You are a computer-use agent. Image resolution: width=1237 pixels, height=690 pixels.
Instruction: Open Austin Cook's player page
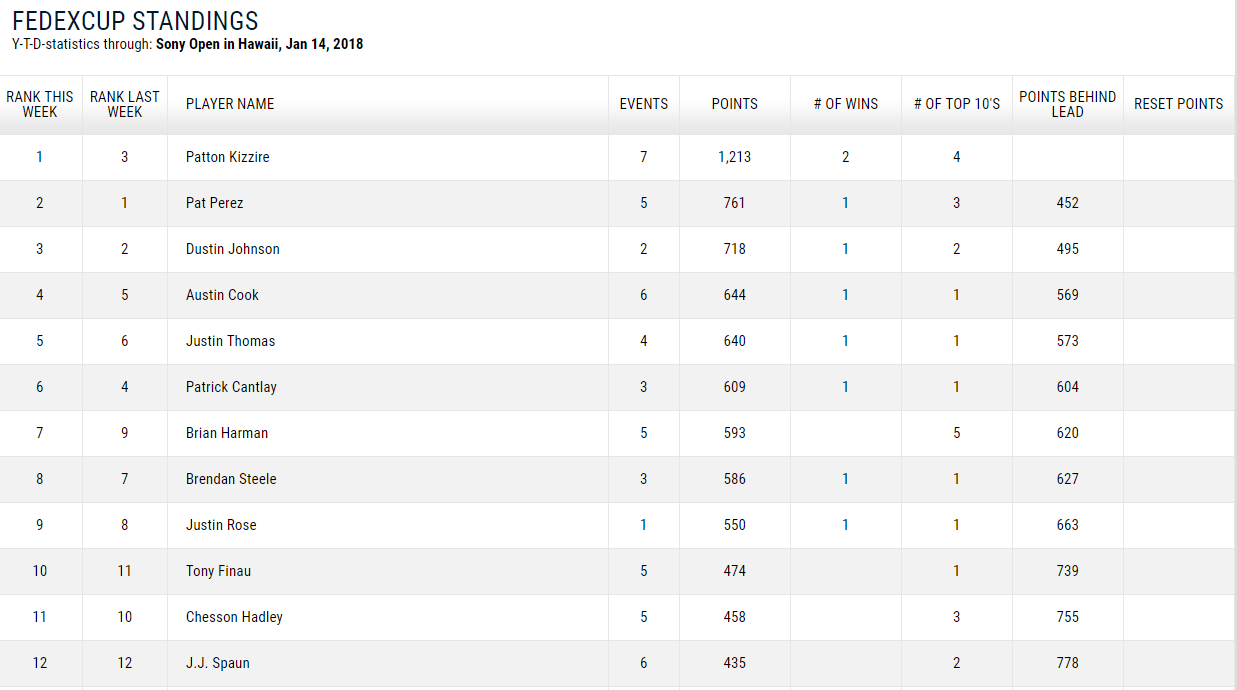[222, 295]
